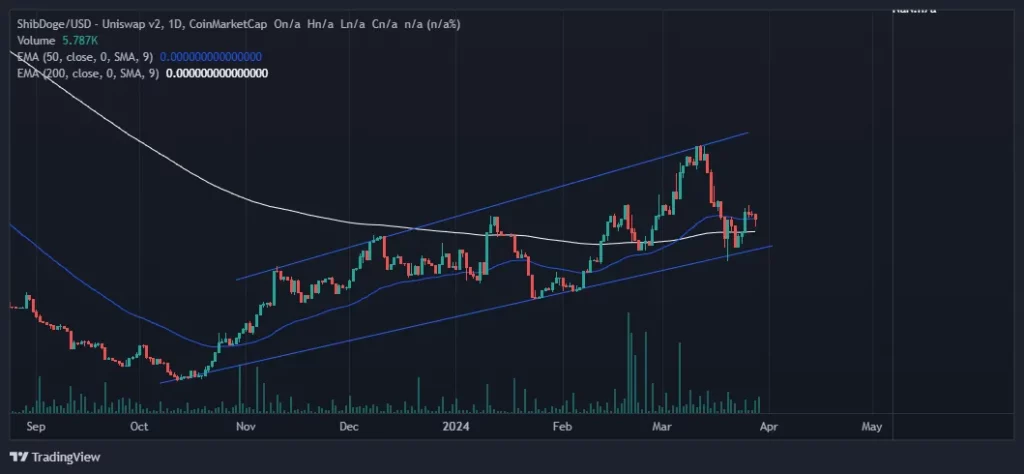Click the Mar label on time axis
The image size is (1024, 474).
(x=662, y=427)
